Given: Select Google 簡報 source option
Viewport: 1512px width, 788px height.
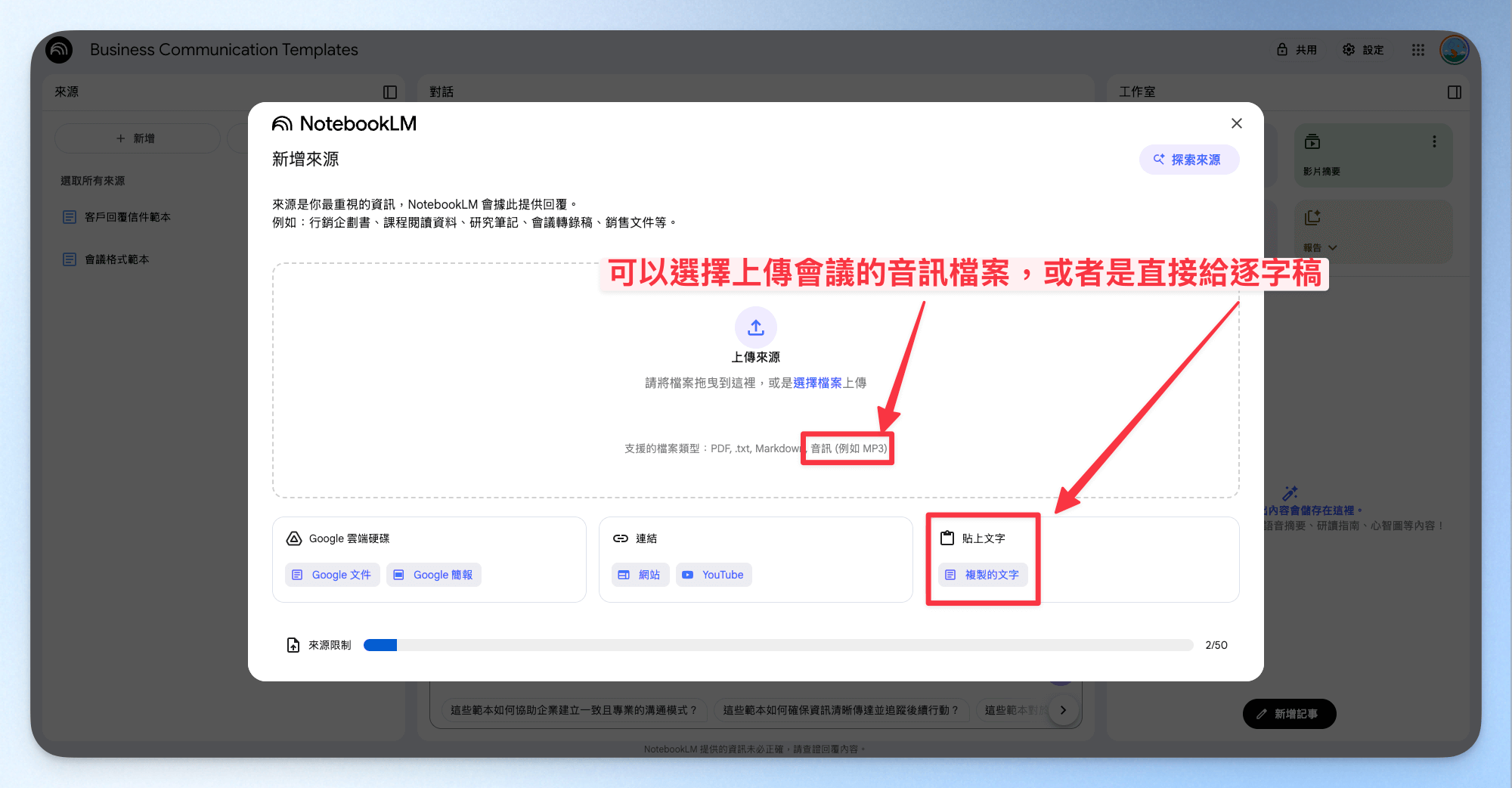Looking at the screenshot, I should 434,575.
